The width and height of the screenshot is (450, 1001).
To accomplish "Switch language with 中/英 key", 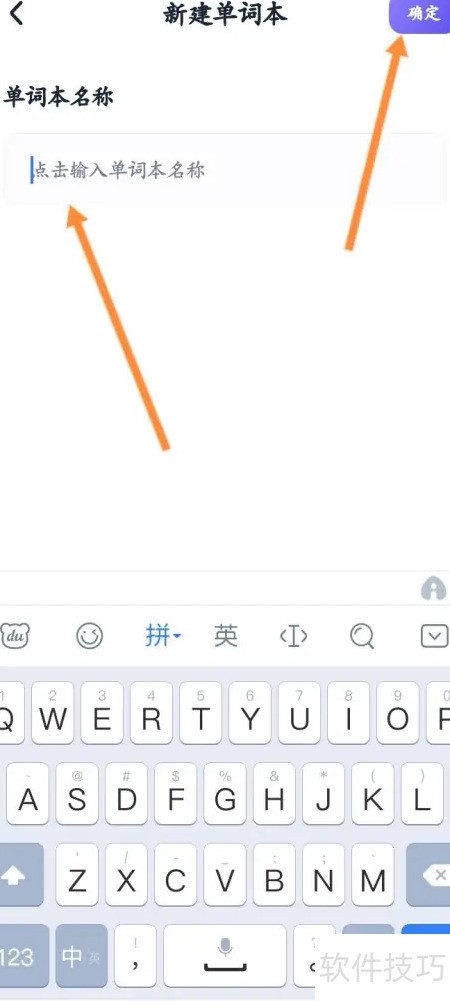I will coord(80,955).
